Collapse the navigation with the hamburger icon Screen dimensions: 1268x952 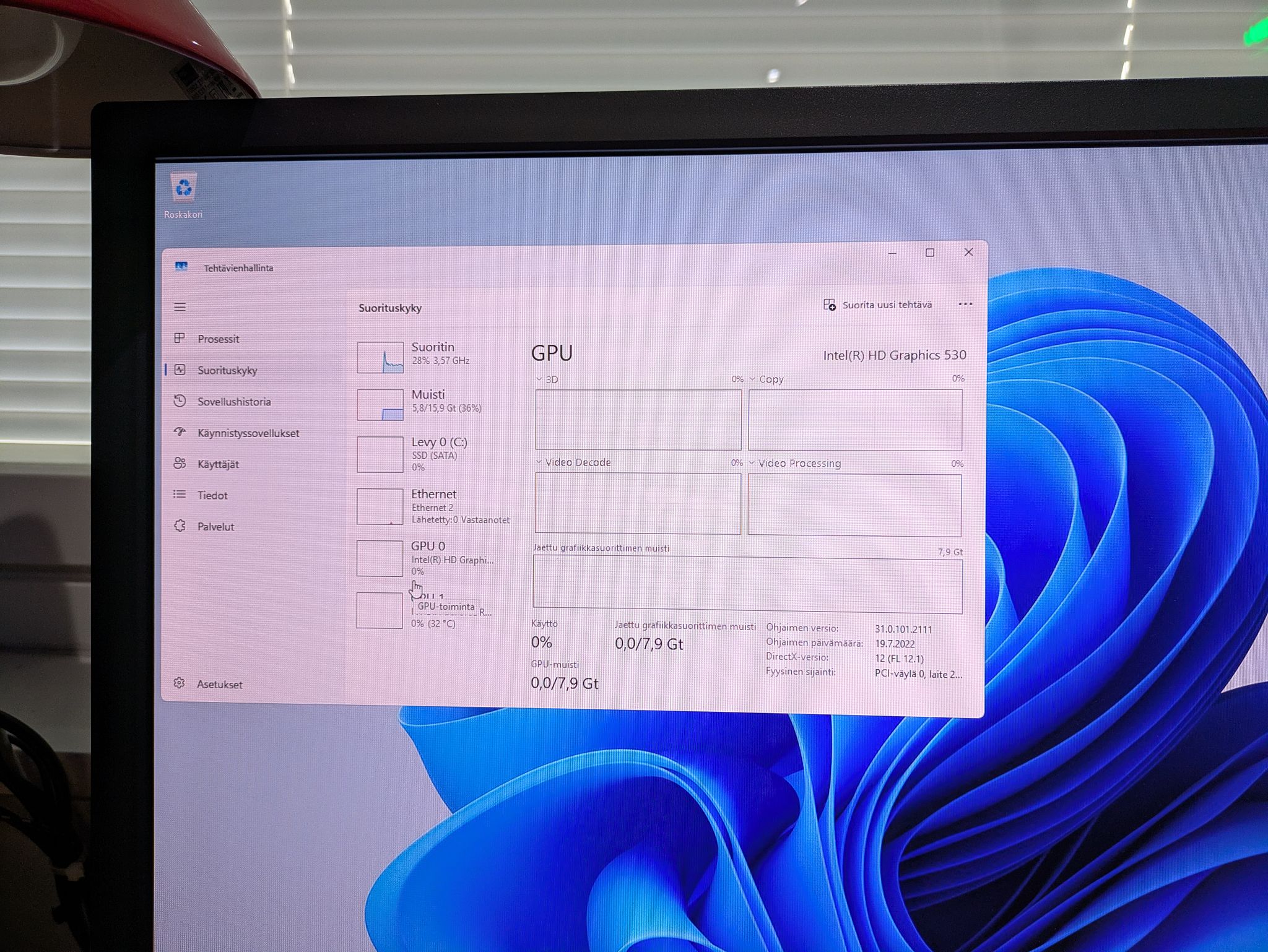click(x=180, y=307)
